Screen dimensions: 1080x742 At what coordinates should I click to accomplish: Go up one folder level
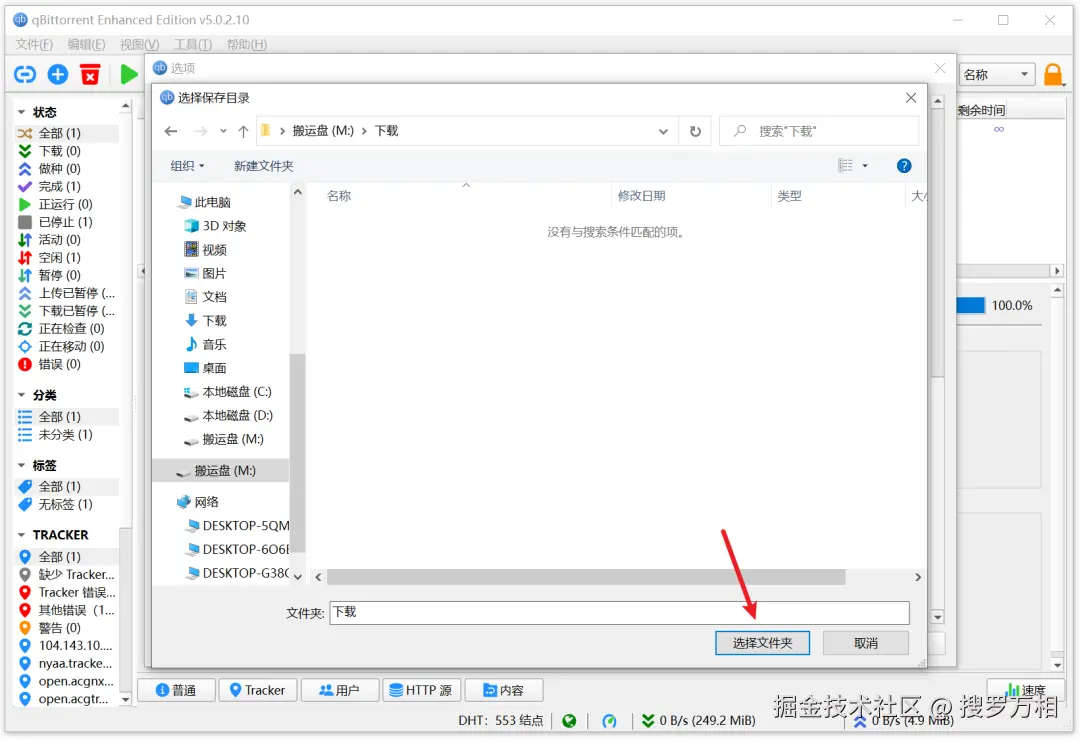pyautogui.click(x=243, y=131)
